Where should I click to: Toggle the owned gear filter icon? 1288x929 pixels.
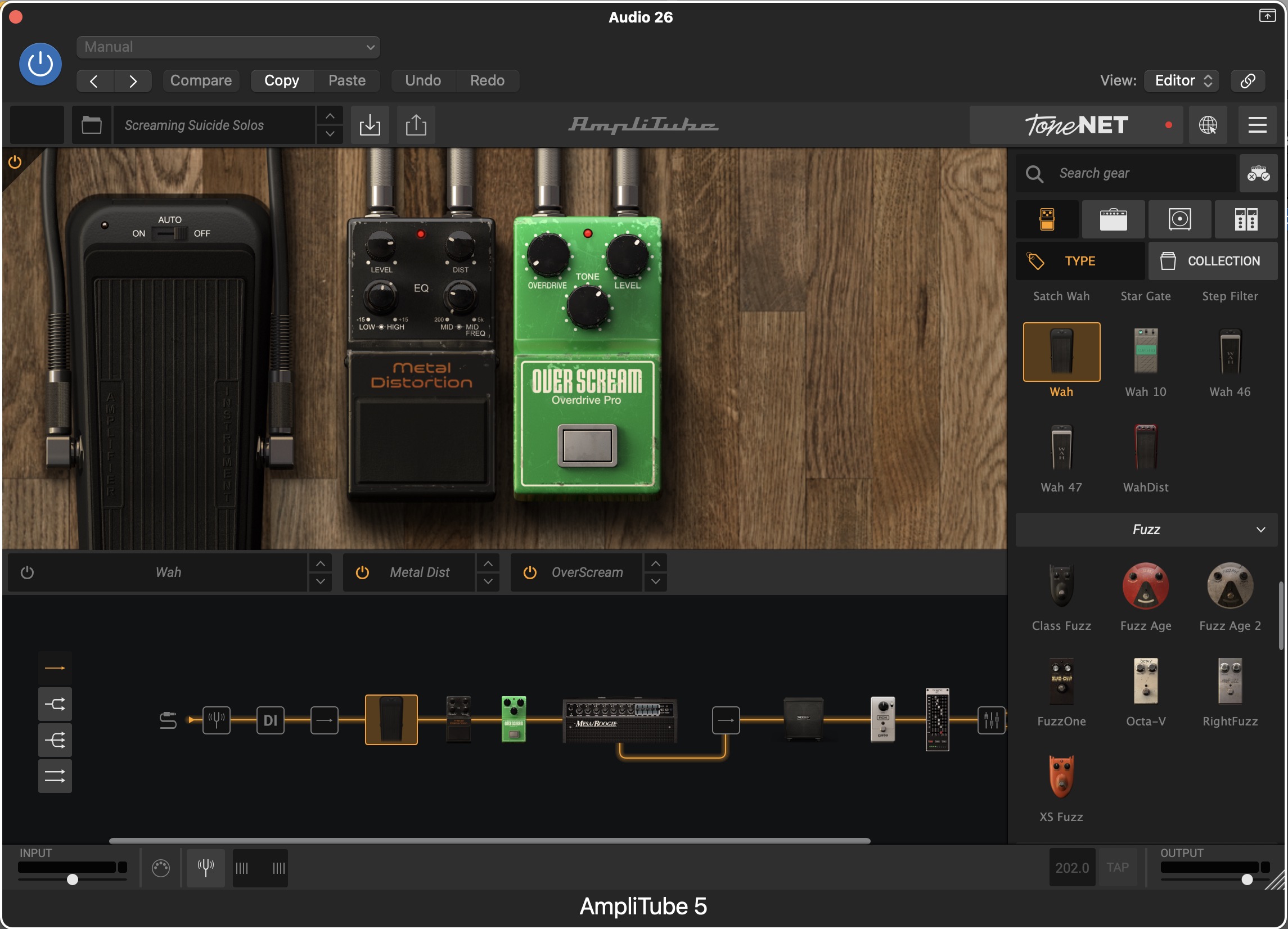click(x=1258, y=173)
